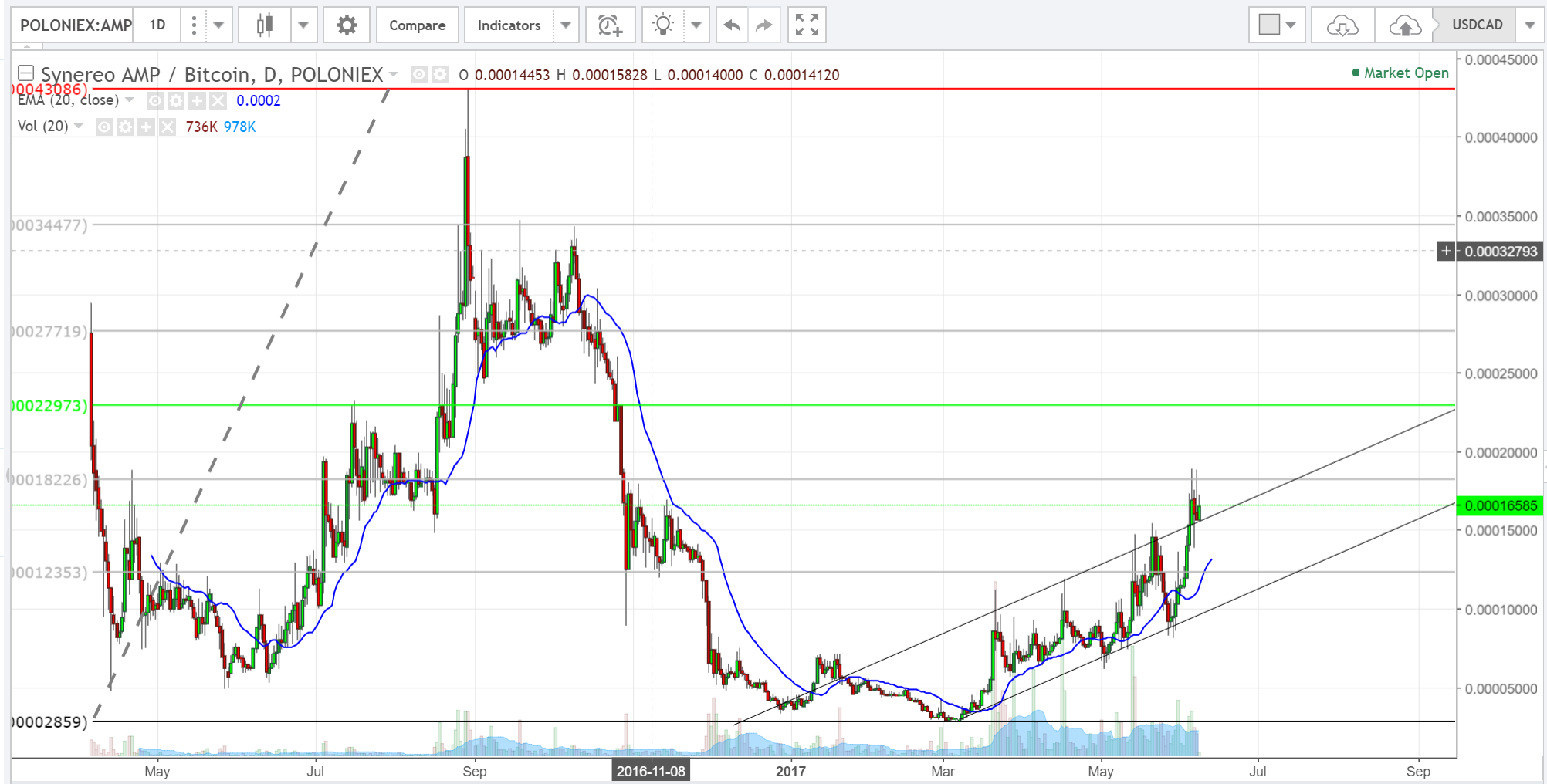Redo chart action arrow
The image size is (1547, 784).
pos(764,25)
